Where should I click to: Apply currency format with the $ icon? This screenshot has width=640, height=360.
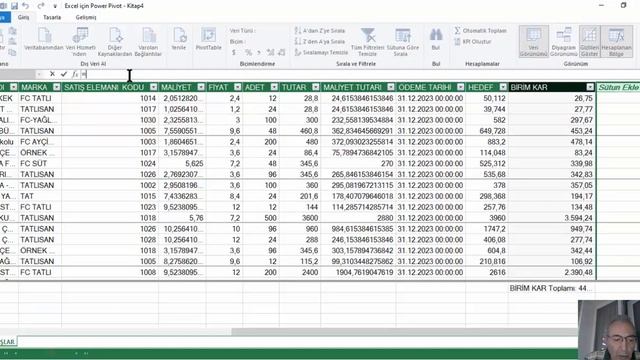point(234,53)
